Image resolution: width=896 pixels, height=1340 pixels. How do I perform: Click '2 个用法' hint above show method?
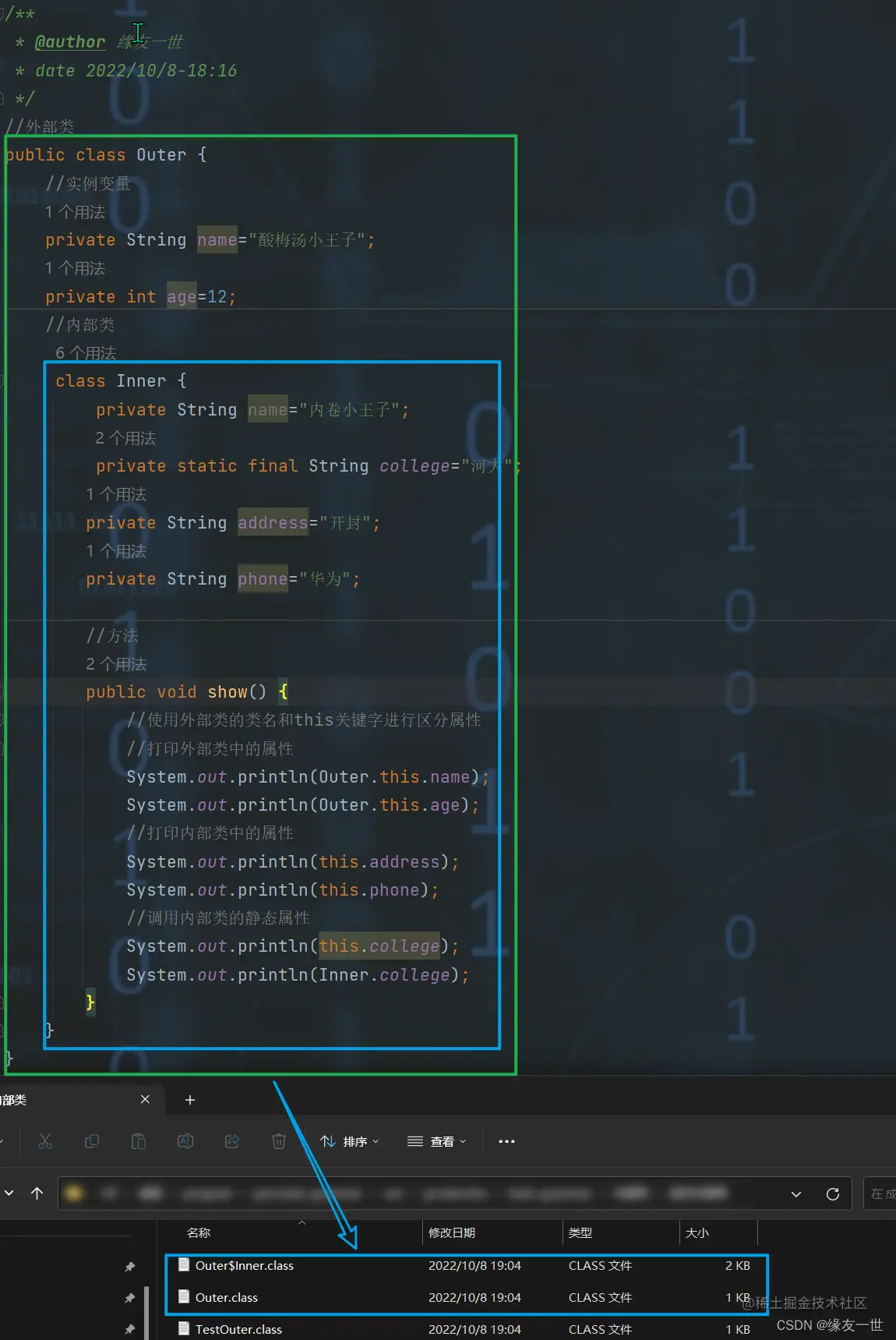coord(116,664)
